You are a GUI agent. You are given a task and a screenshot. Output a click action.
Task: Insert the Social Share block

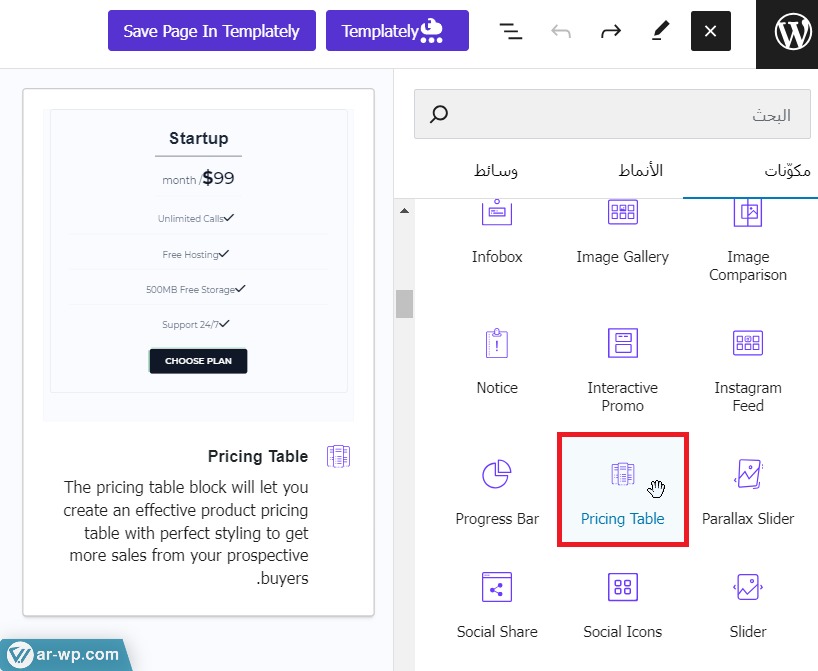pos(497,606)
